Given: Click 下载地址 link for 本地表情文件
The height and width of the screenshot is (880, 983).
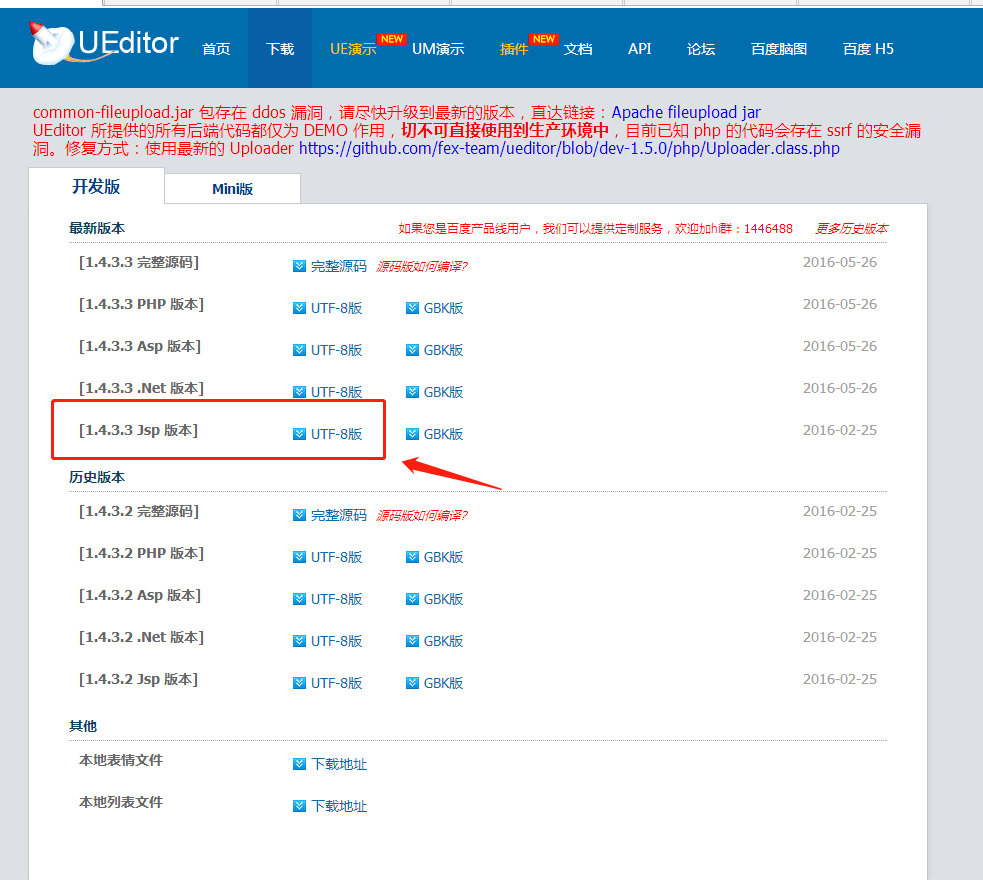Looking at the screenshot, I should (x=339, y=764).
